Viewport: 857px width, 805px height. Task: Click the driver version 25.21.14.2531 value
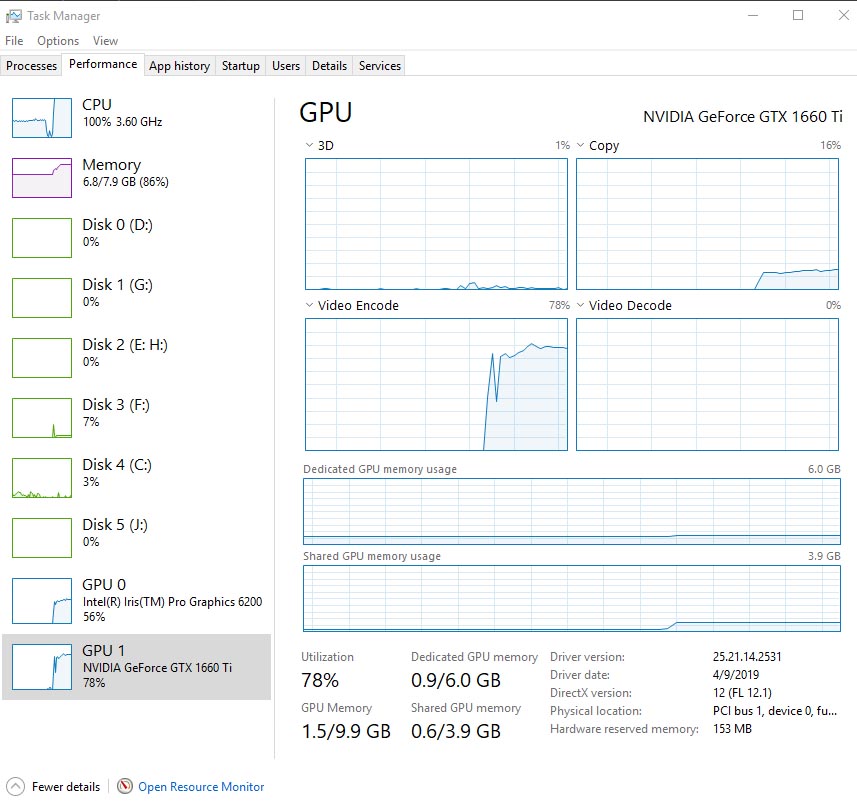click(747, 657)
